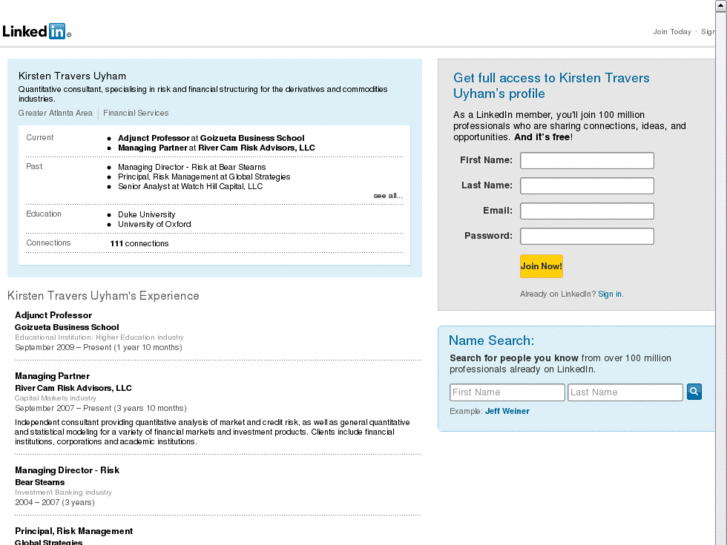727x545 pixels.
Task: Open the Jeff Weiner example link
Action: [x=507, y=411]
